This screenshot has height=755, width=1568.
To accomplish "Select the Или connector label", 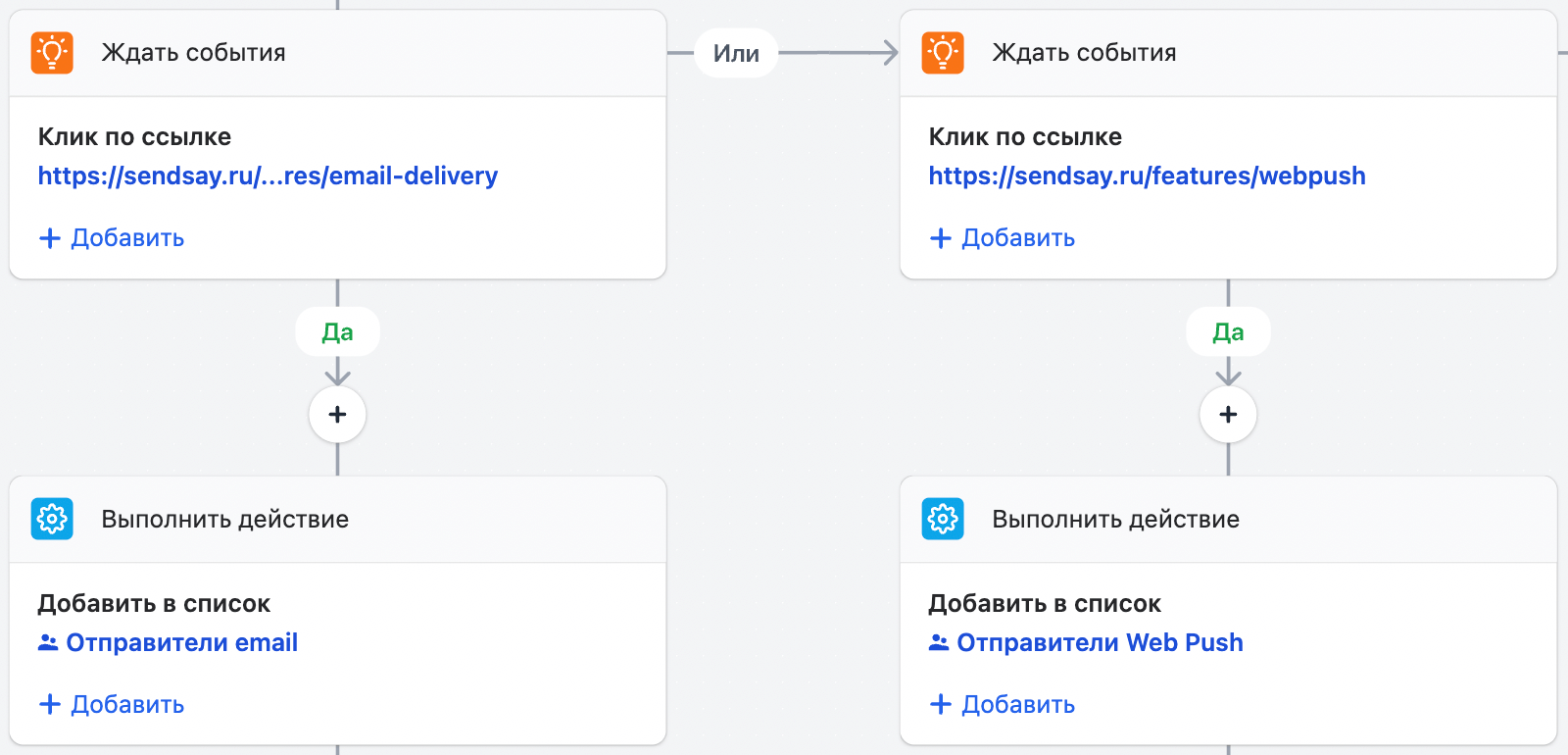I will pos(736,53).
